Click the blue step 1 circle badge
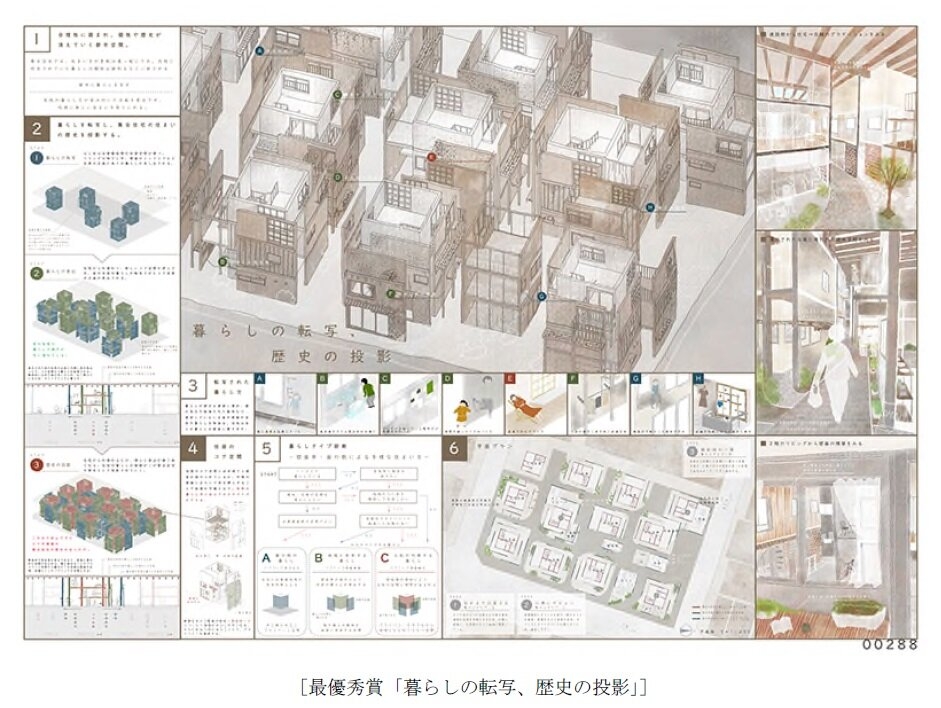Image resolution: width=941 pixels, height=708 pixels. pos(37,156)
